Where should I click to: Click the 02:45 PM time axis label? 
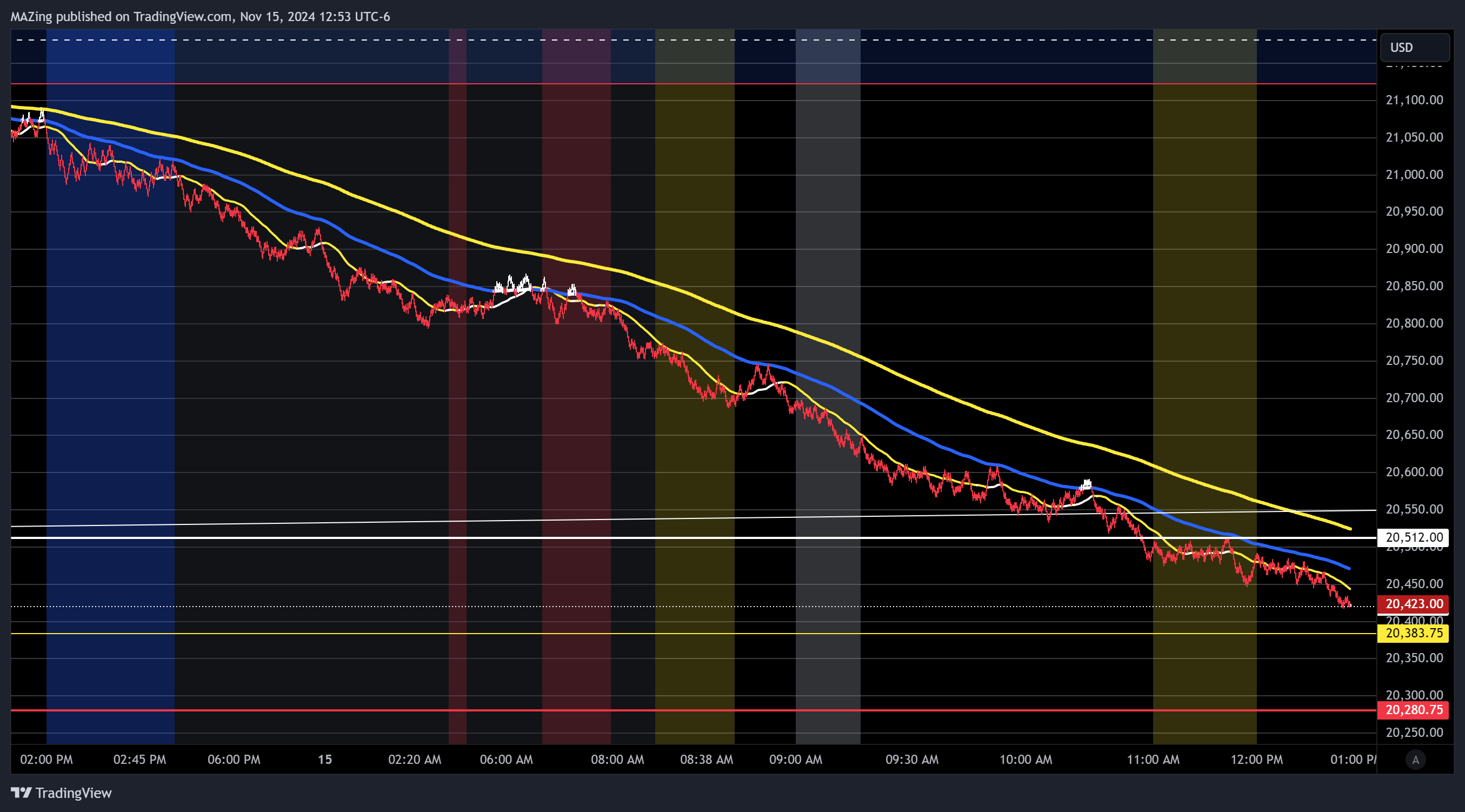click(140, 760)
